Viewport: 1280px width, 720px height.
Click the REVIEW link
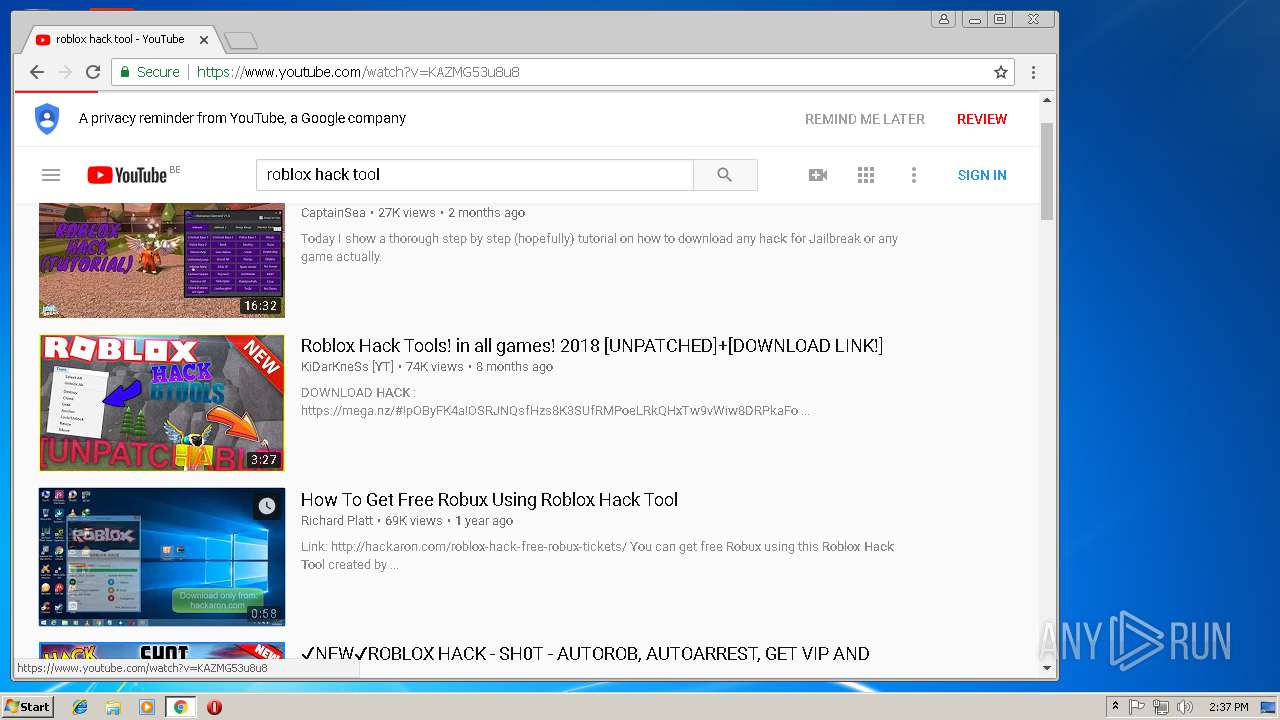982,119
